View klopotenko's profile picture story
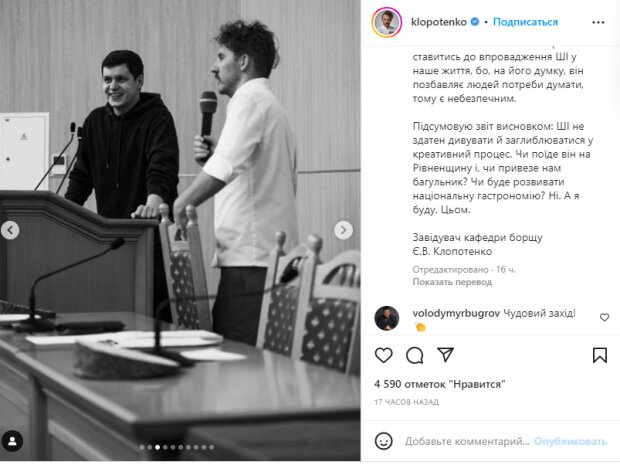The width and height of the screenshot is (620, 465). [x=387, y=22]
